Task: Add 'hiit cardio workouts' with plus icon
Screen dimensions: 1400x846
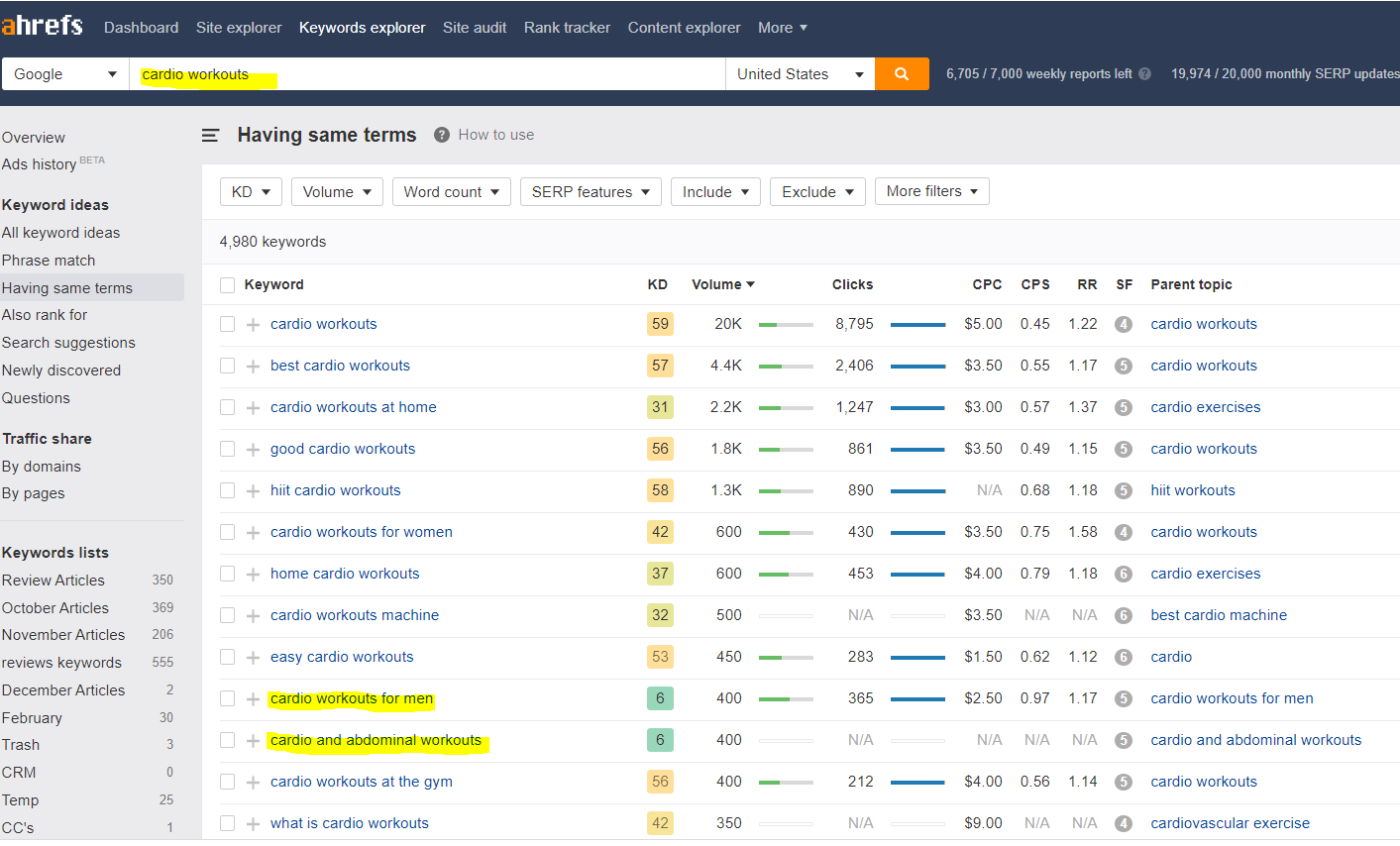Action: tap(254, 490)
